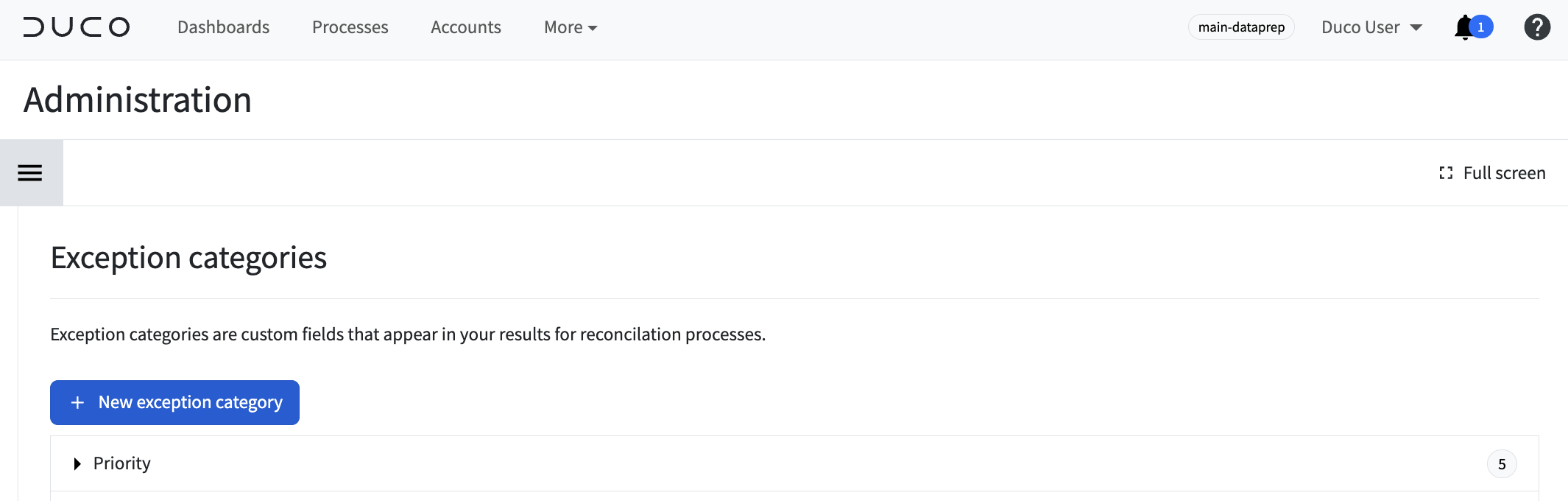Open the Duco User dropdown
The height and width of the screenshot is (501, 1568).
point(1371,27)
